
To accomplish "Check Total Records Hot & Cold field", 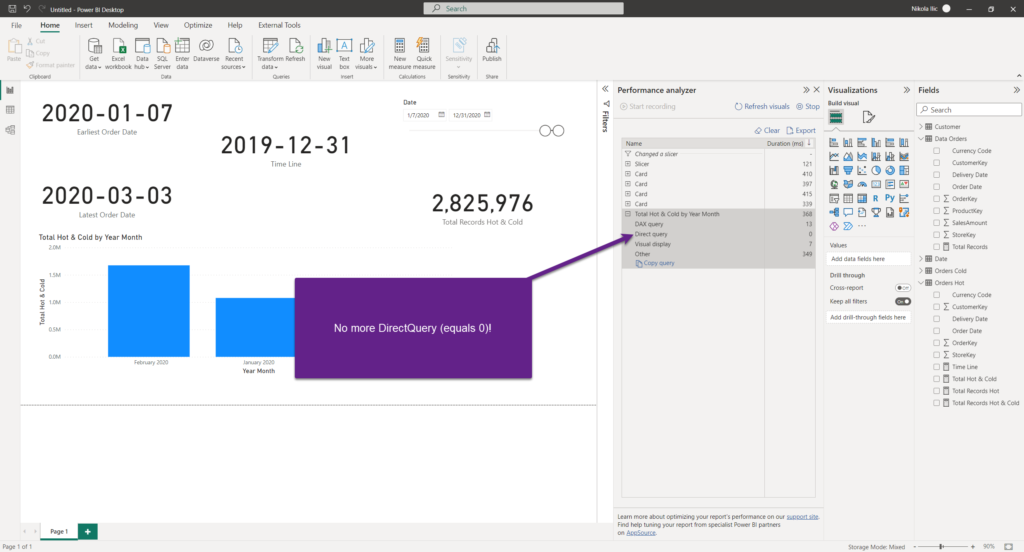I will tap(936, 403).
